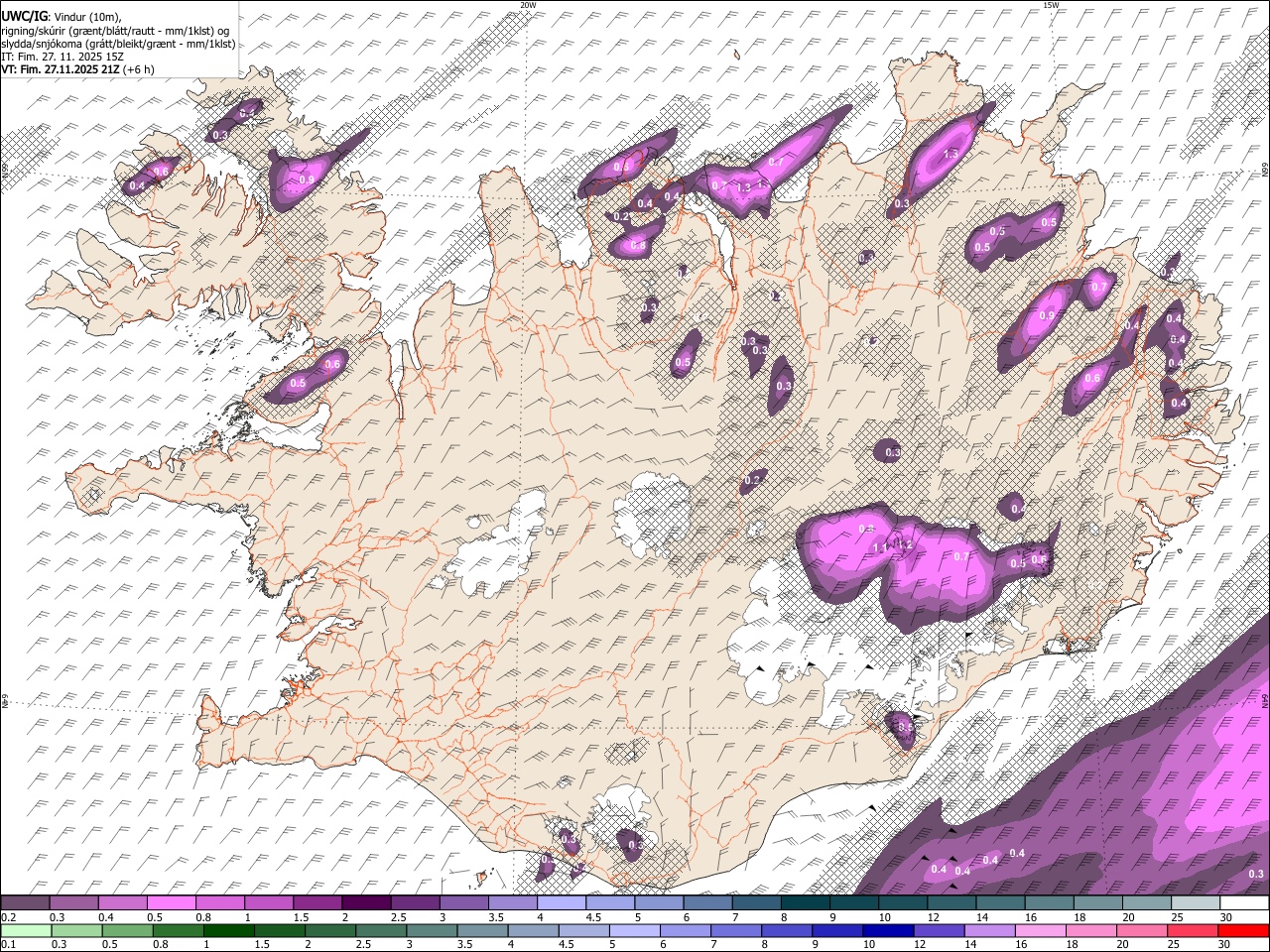The width and height of the screenshot is (1270, 952).
Task: Click the 'VT: Fim. 27.11.2025 21Z' valid time line
Action: 63,69
